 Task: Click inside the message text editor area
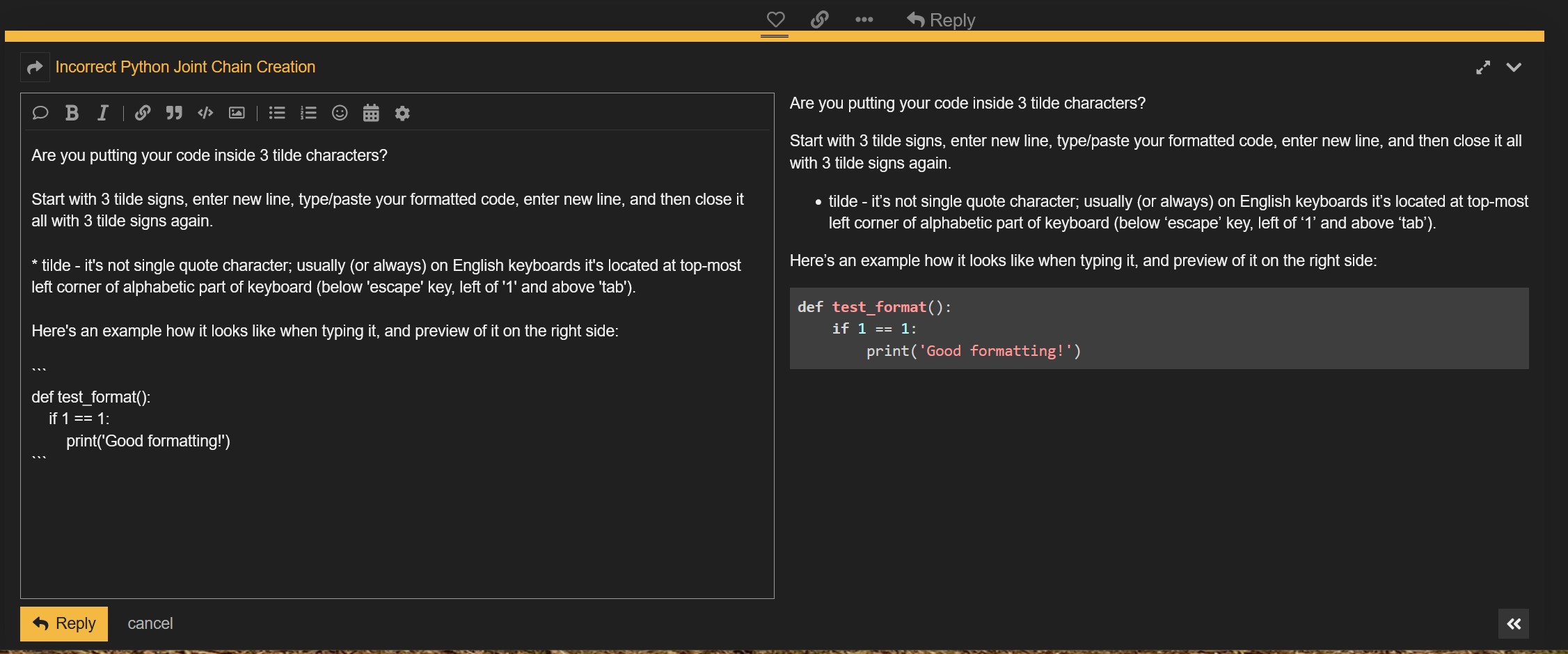click(397, 522)
